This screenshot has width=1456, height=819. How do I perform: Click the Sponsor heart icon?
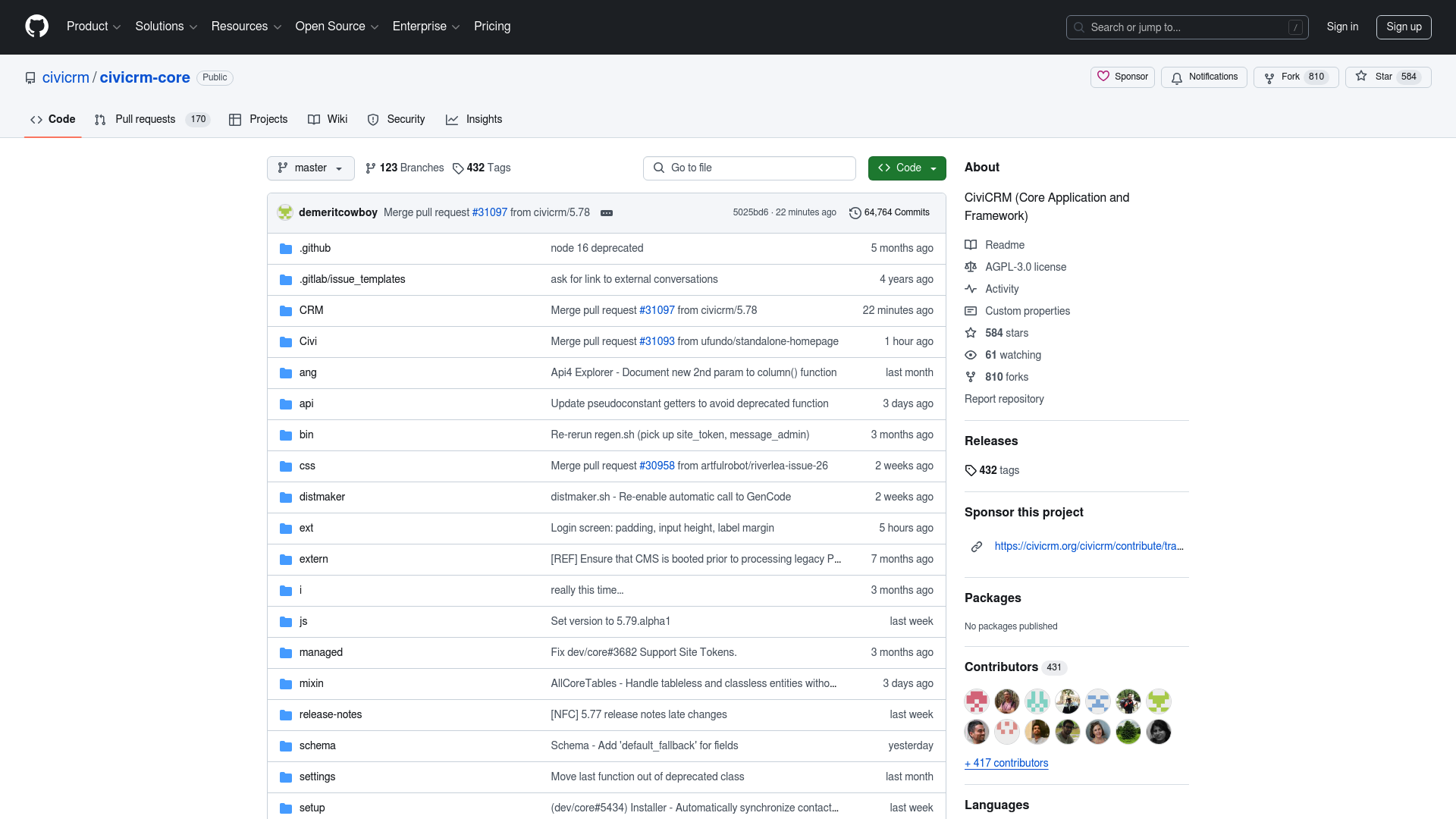(1103, 77)
